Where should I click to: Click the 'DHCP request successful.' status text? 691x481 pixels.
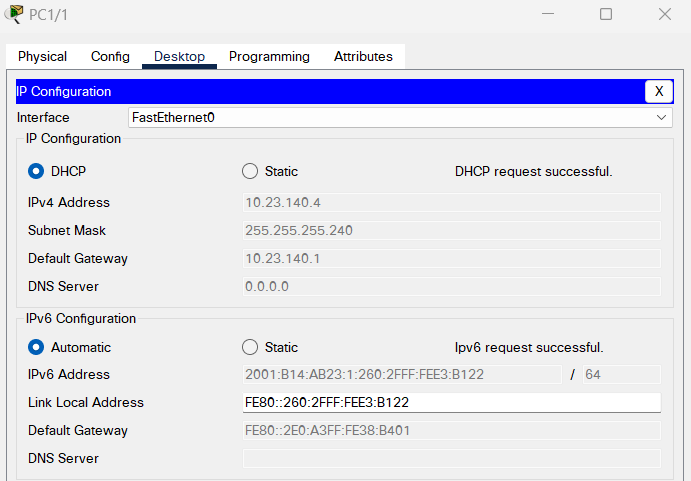[x=534, y=171]
